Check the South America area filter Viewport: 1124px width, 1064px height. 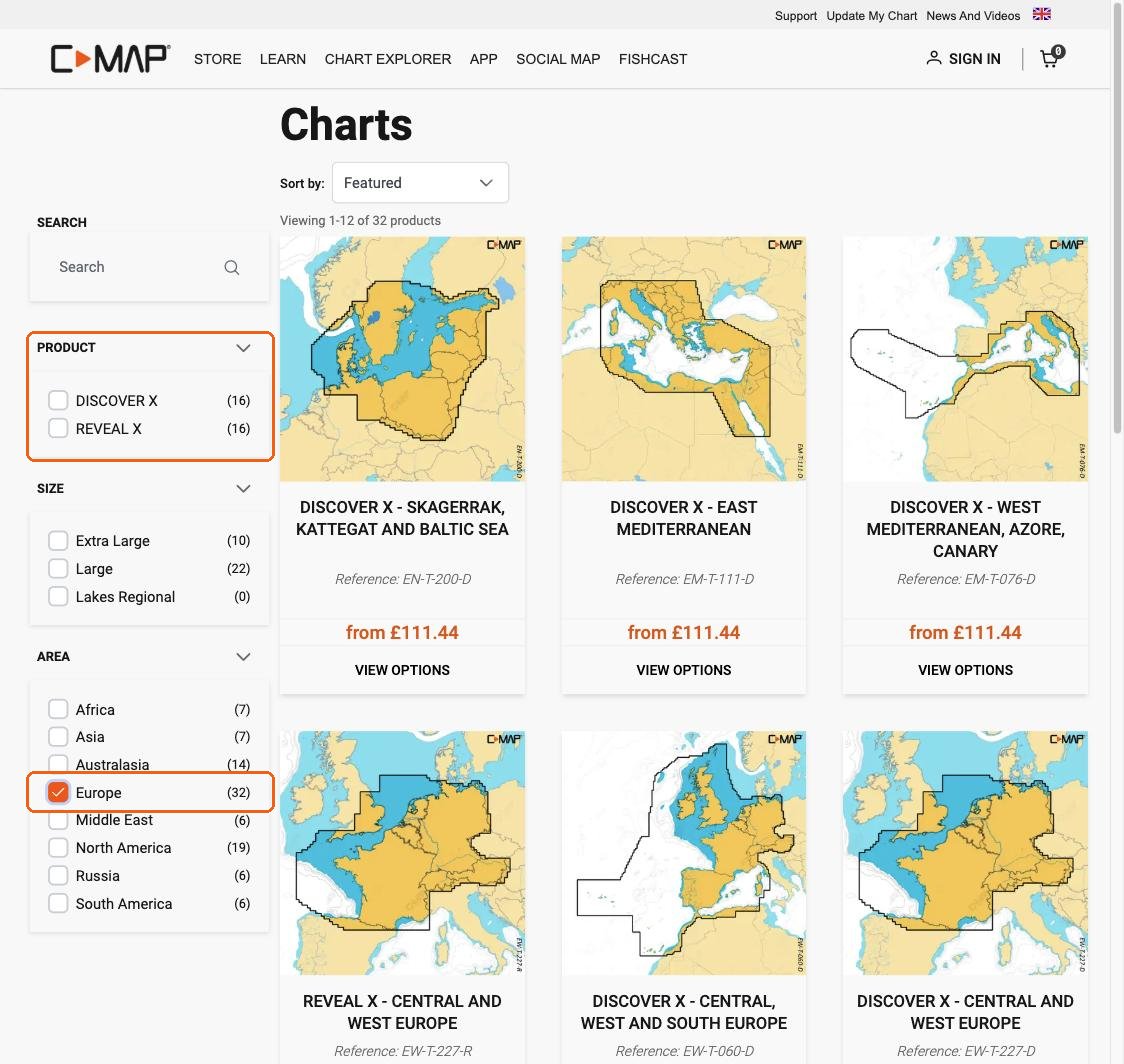pos(58,903)
